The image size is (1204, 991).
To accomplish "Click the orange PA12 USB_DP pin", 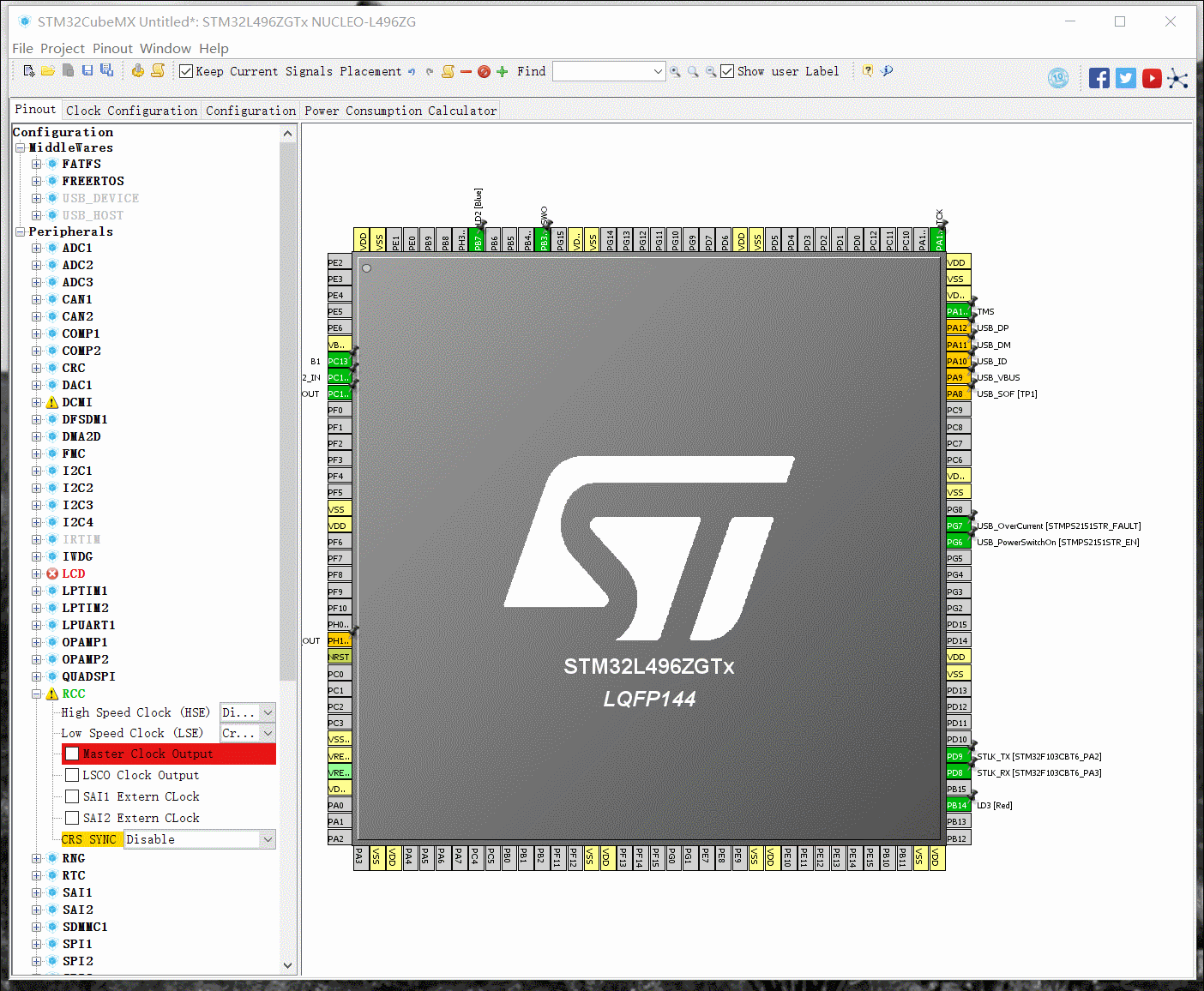I will (957, 327).
